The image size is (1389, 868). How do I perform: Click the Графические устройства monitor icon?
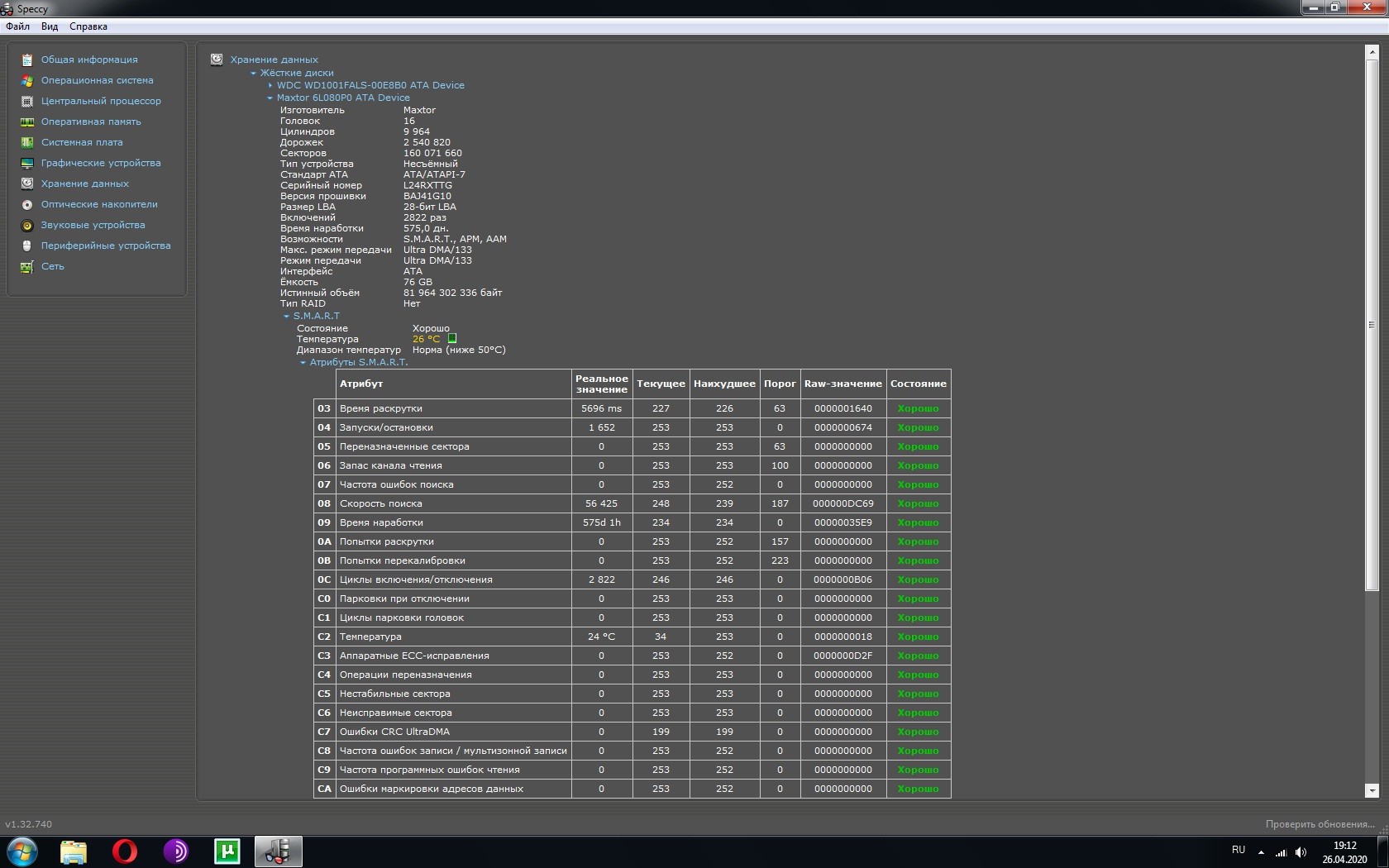[26, 163]
